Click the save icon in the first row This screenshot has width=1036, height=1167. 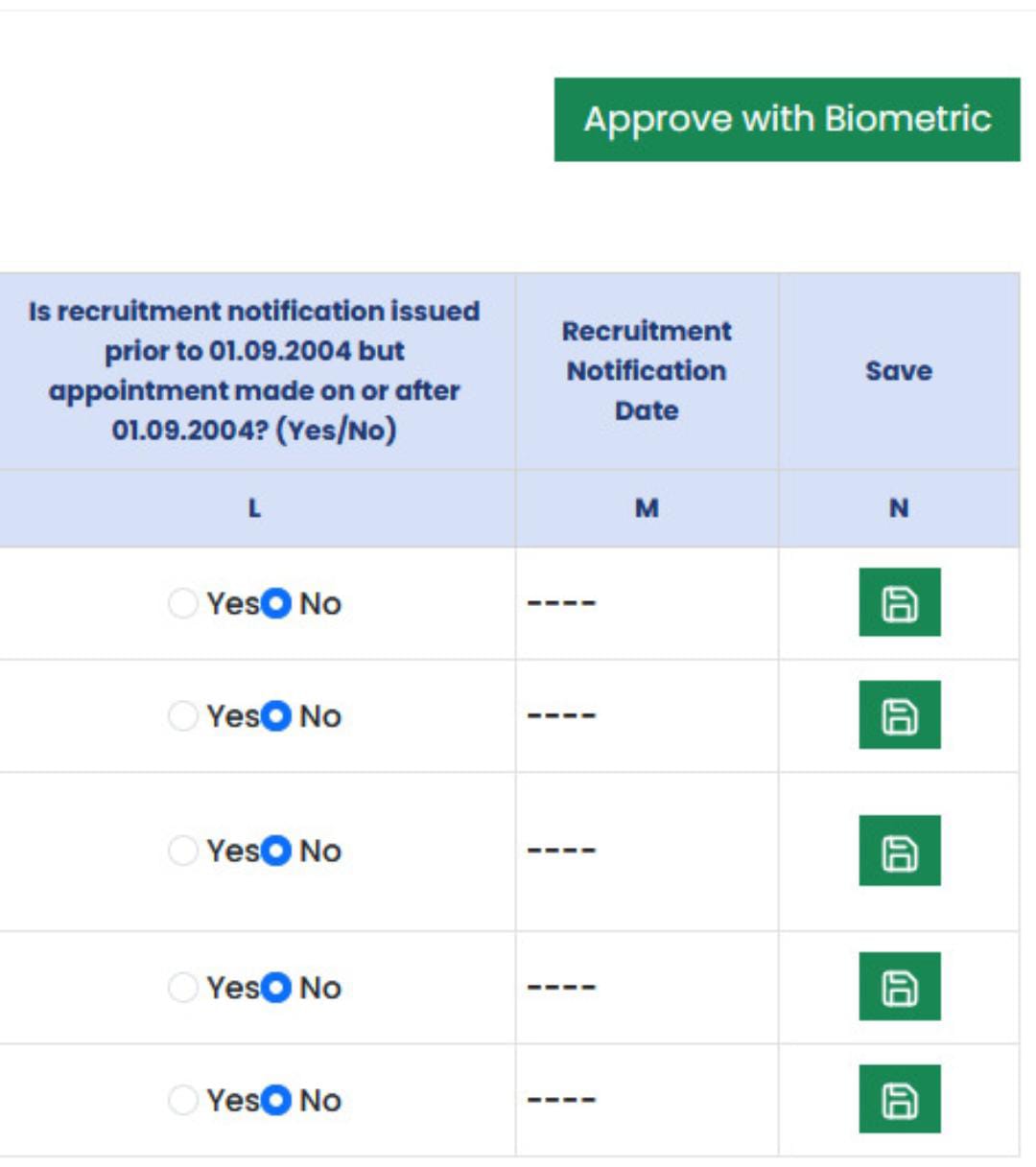pos(899,603)
